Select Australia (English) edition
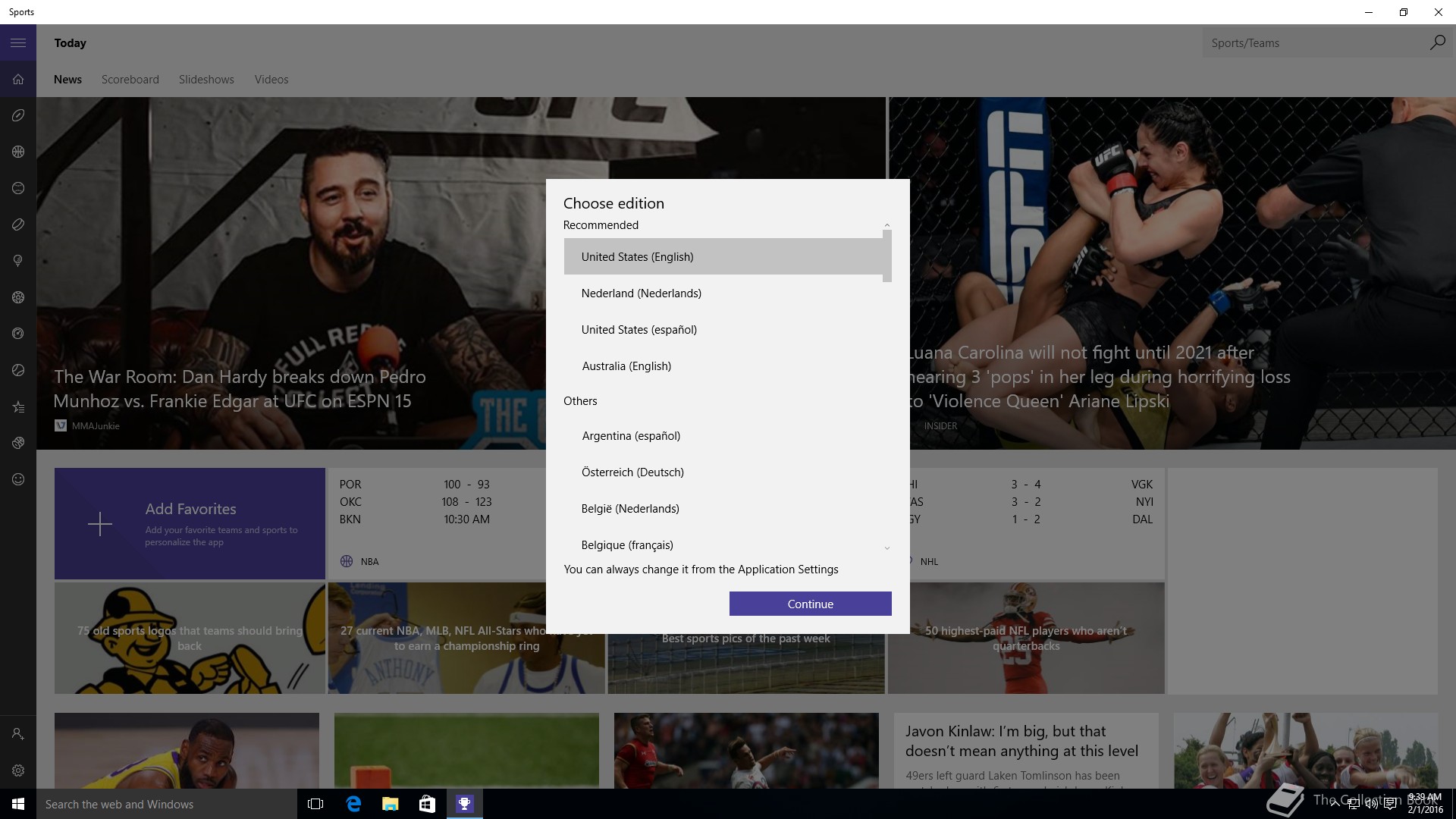Viewport: 1456px width, 819px height. (723, 366)
